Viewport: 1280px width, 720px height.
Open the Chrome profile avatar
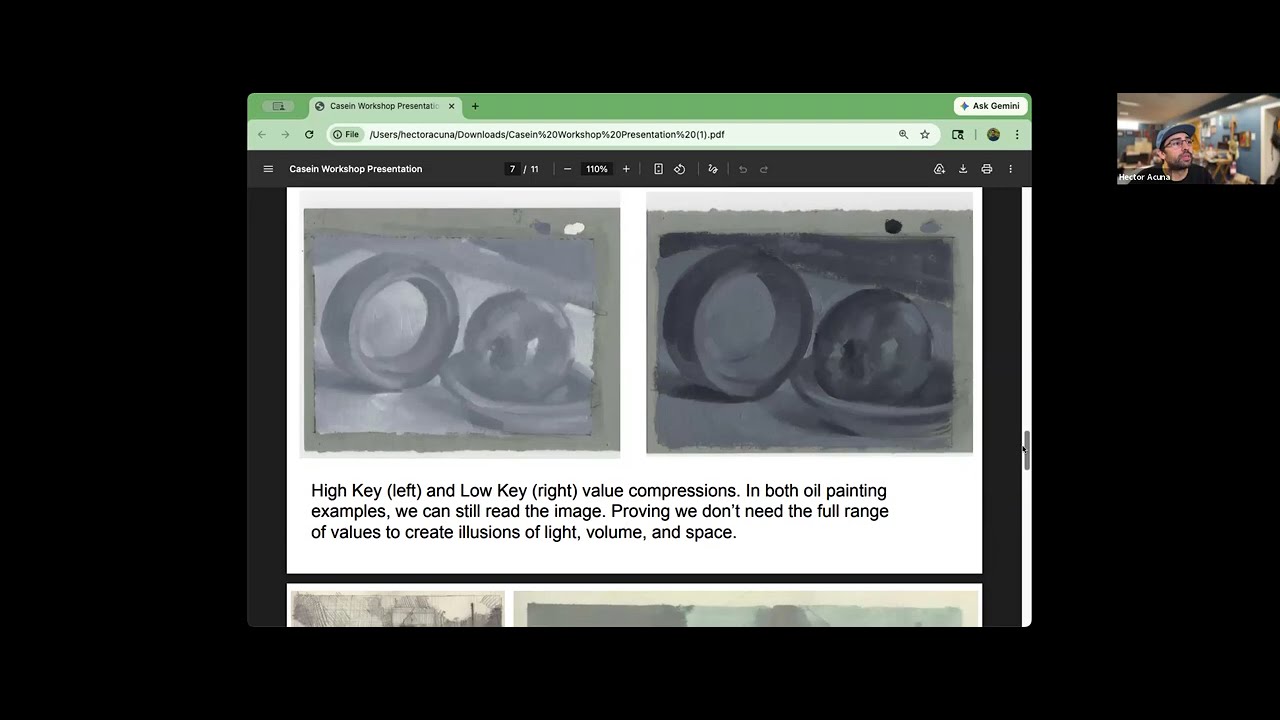[x=993, y=134]
